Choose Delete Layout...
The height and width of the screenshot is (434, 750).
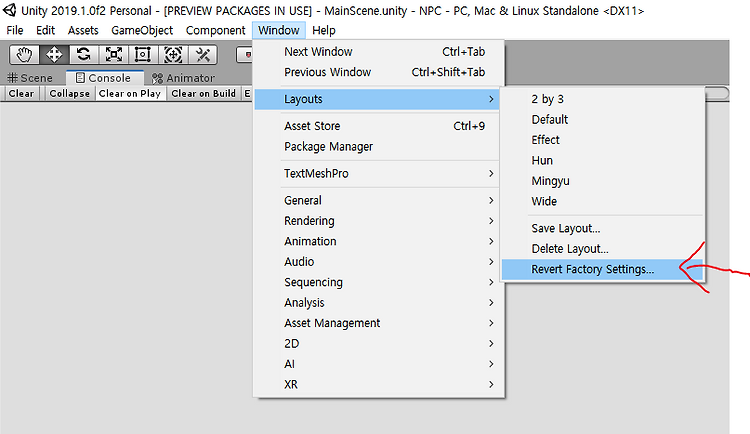(602, 249)
